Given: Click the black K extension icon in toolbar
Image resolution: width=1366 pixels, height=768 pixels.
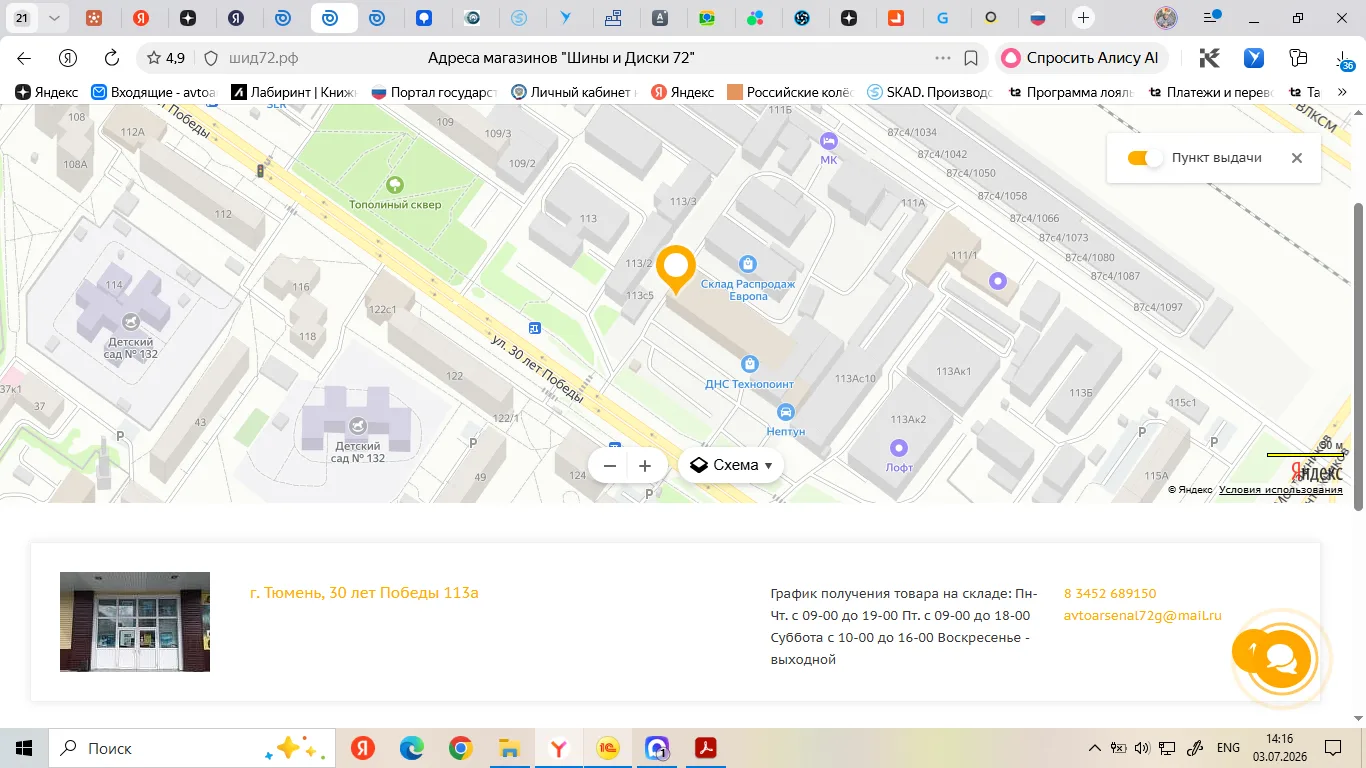Looking at the screenshot, I should 1209,58.
